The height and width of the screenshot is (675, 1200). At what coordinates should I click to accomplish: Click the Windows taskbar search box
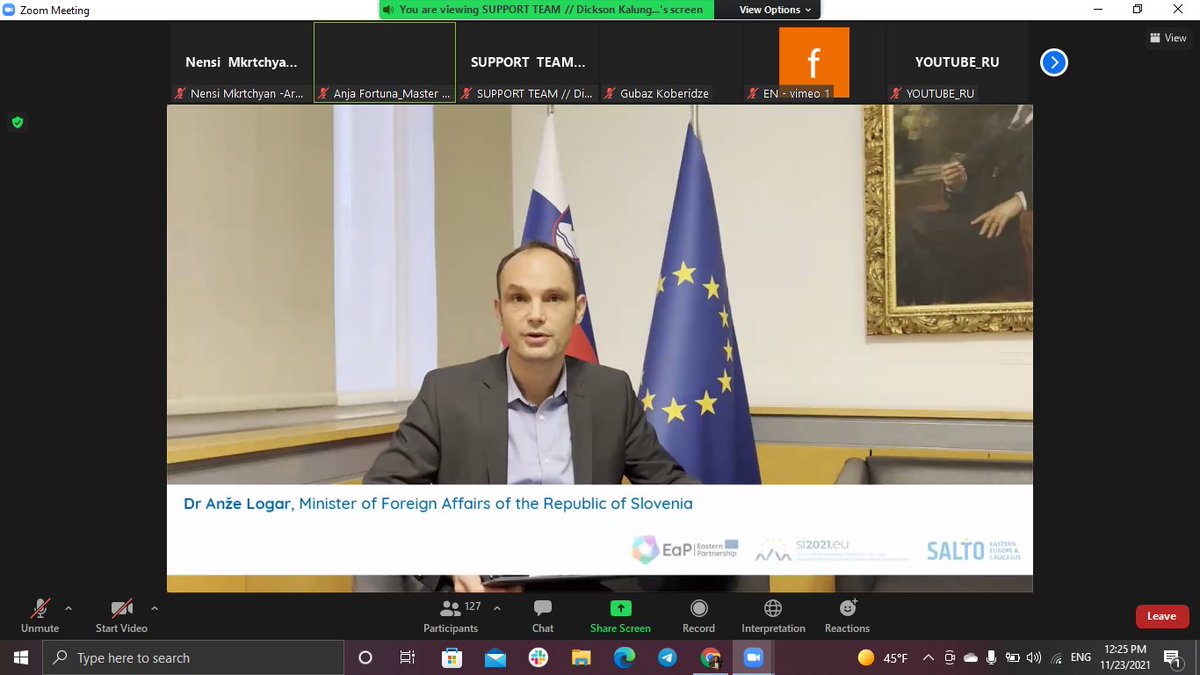click(x=194, y=658)
